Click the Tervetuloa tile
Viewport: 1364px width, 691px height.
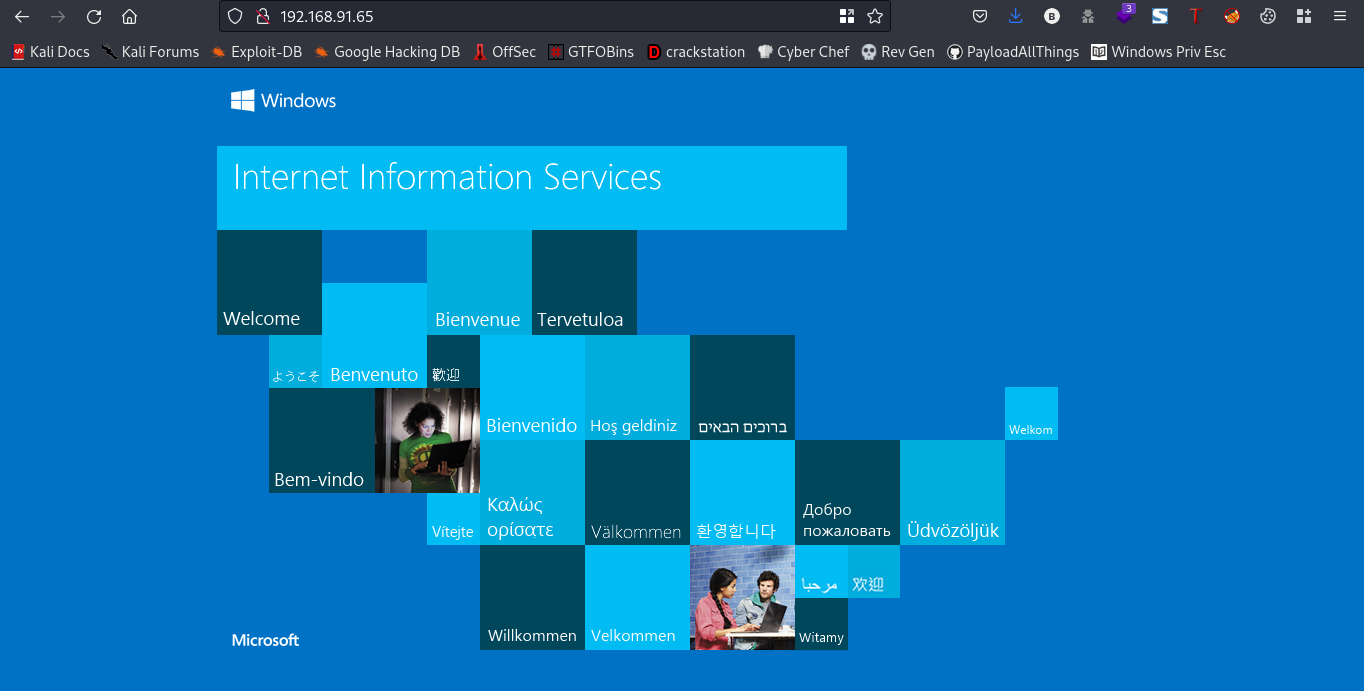(584, 282)
